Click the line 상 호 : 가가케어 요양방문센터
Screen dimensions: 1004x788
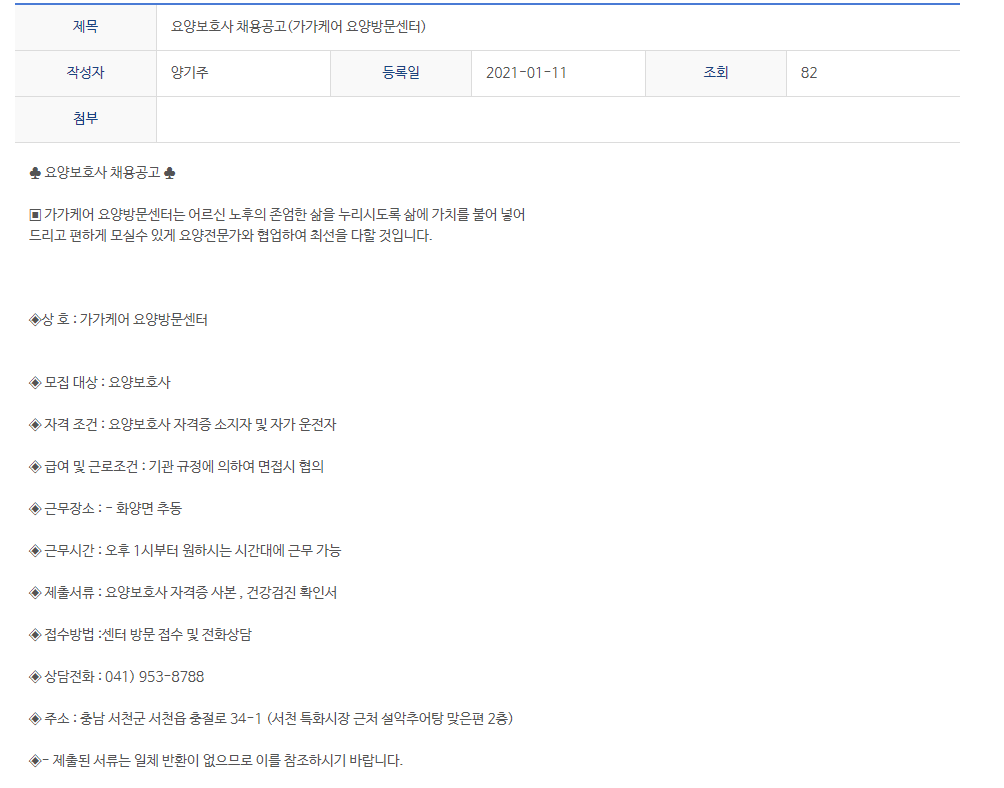pos(118,319)
